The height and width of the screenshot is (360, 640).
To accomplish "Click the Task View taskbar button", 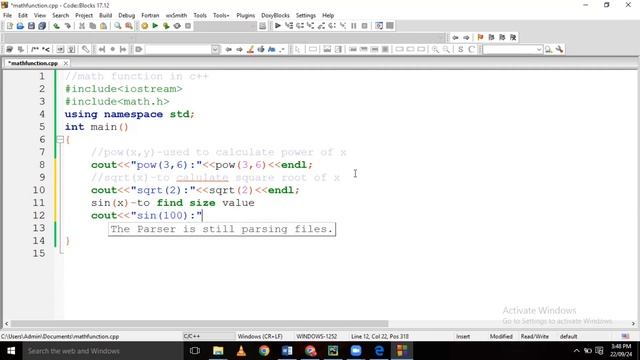I will 195,351.
